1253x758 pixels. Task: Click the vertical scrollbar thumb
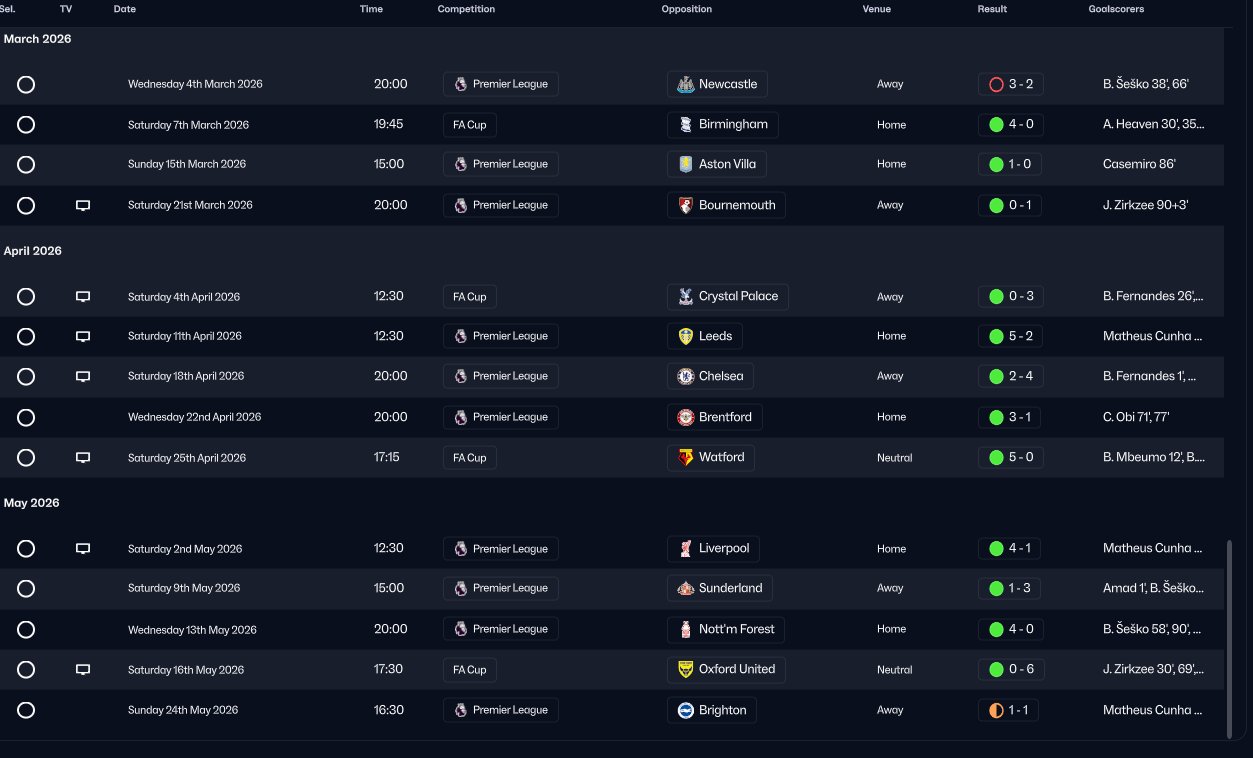pos(1230,639)
